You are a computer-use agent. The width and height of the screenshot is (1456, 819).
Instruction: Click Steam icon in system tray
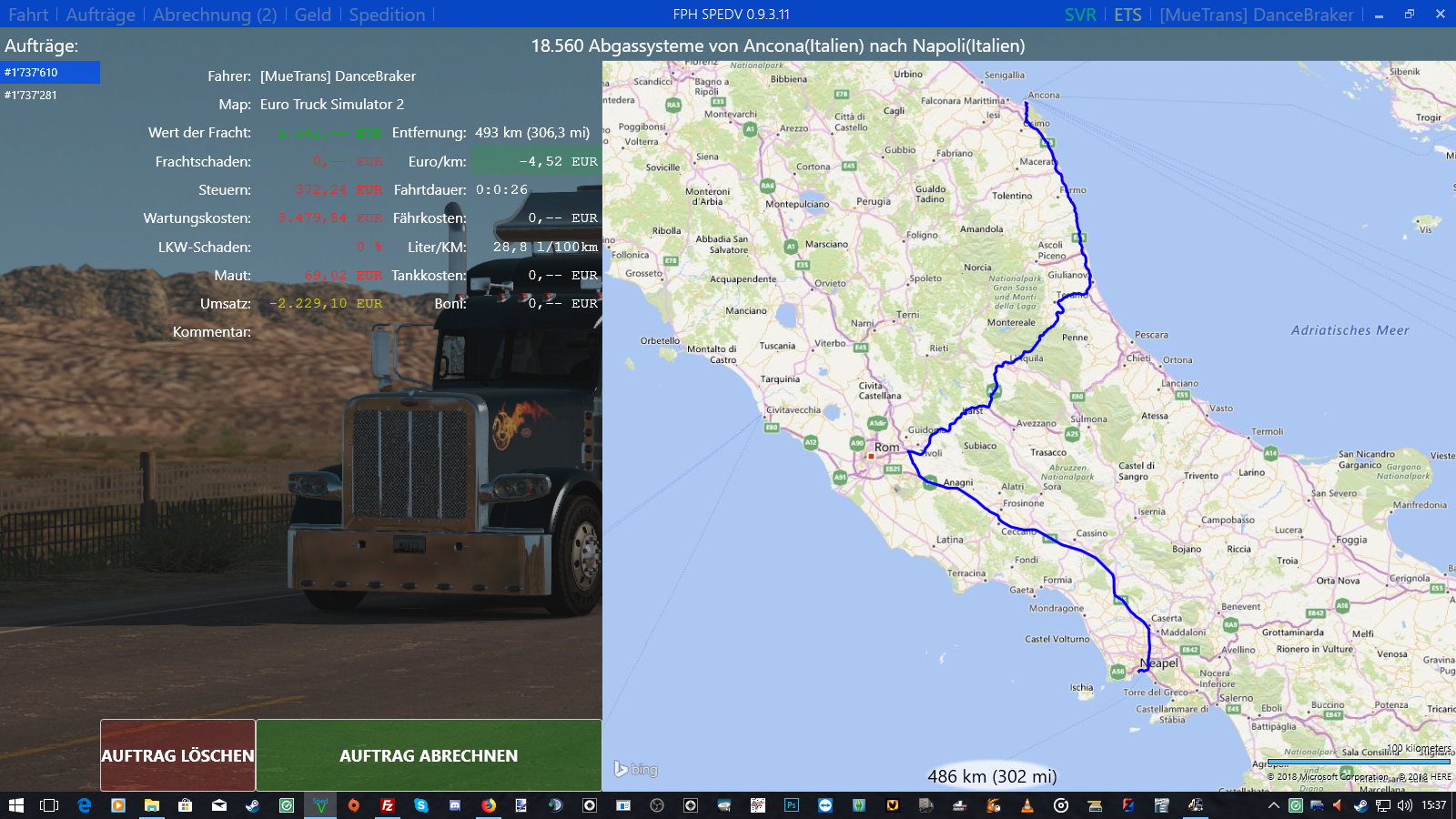coord(1360,805)
